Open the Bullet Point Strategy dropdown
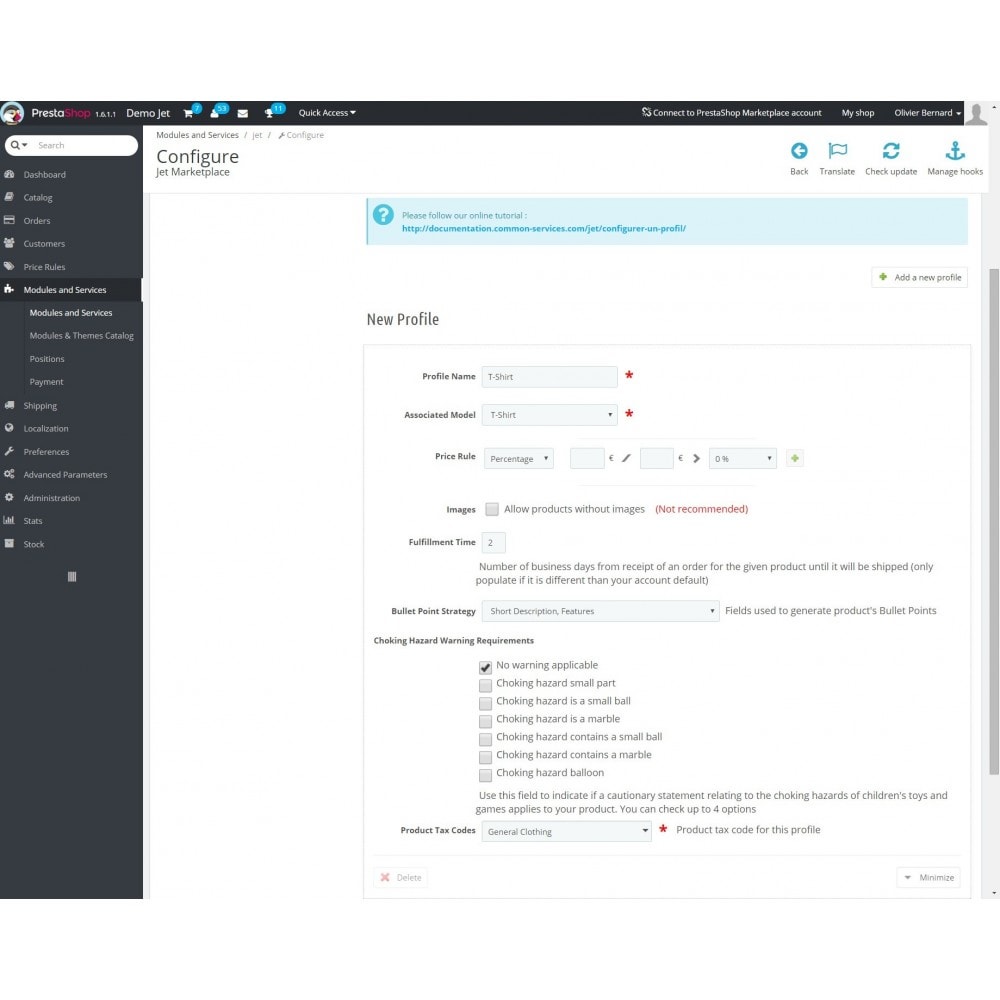1000x1000 pixels. point(601,611)
